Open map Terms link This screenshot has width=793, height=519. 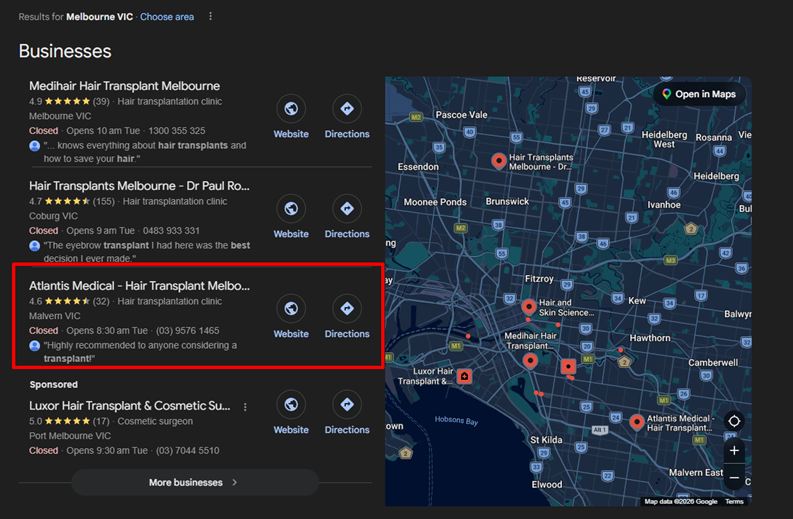point(734,502)
